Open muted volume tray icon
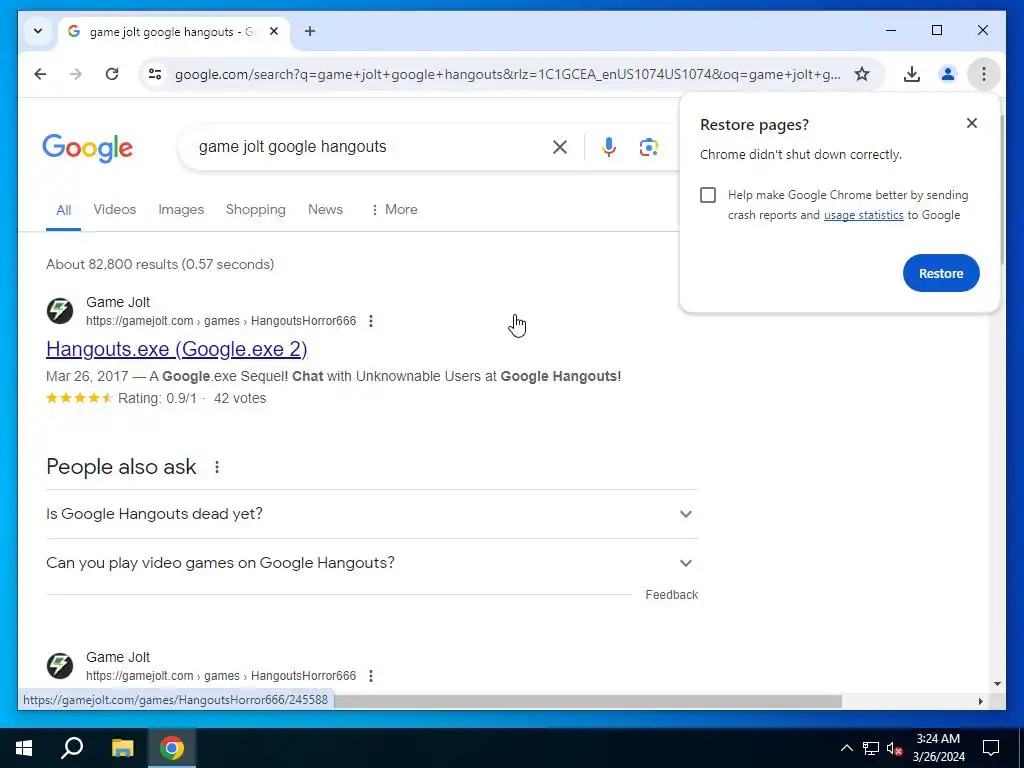 pos(894,748)
